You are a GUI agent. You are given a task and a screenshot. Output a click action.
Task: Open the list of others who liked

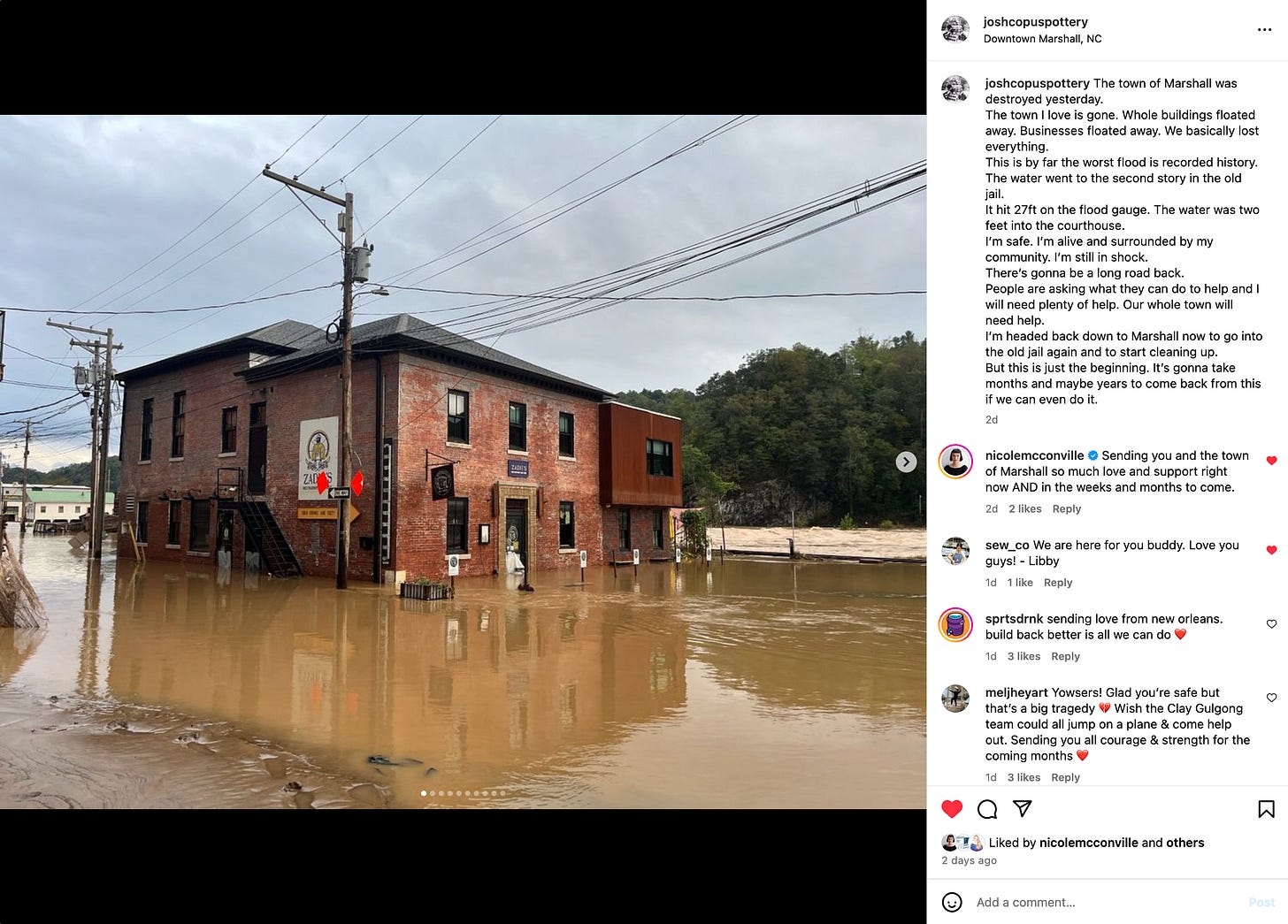tap(1185, 843)
